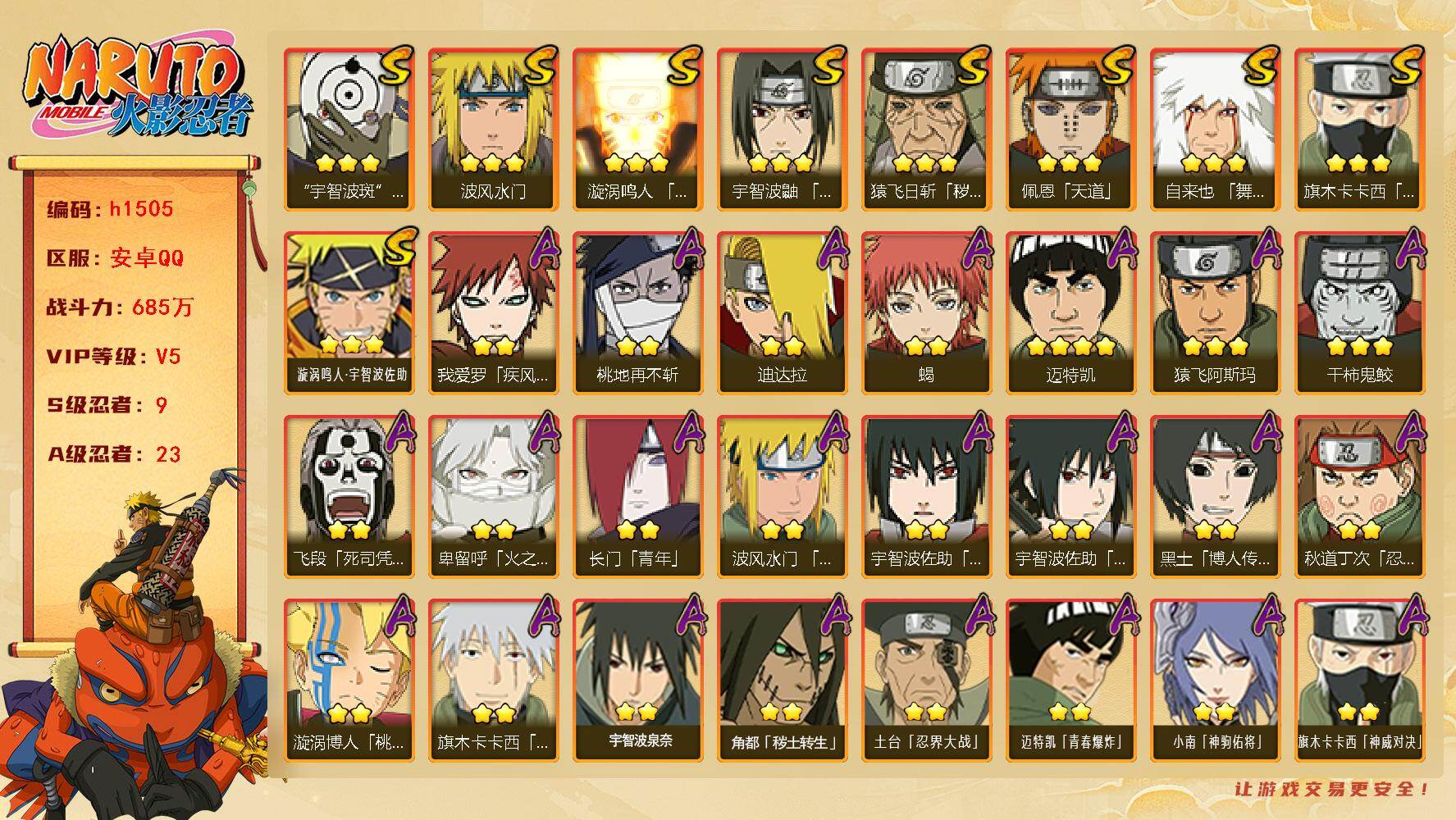This screenshot has height=820, width=1456.
Task: Select the 蝎 A-rank ninja card
Action: pos(927,313)
